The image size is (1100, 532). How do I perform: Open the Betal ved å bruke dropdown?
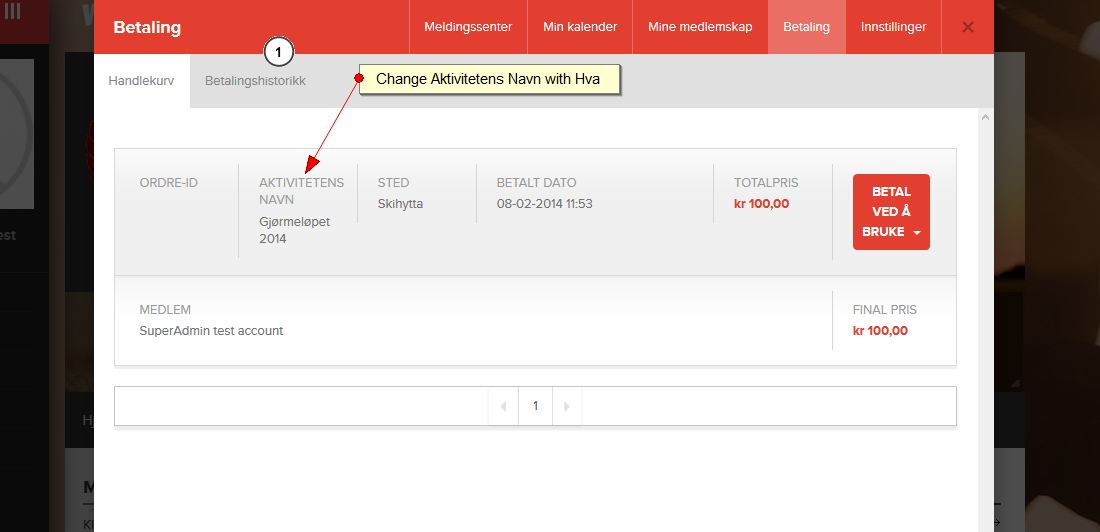point(891,212)
